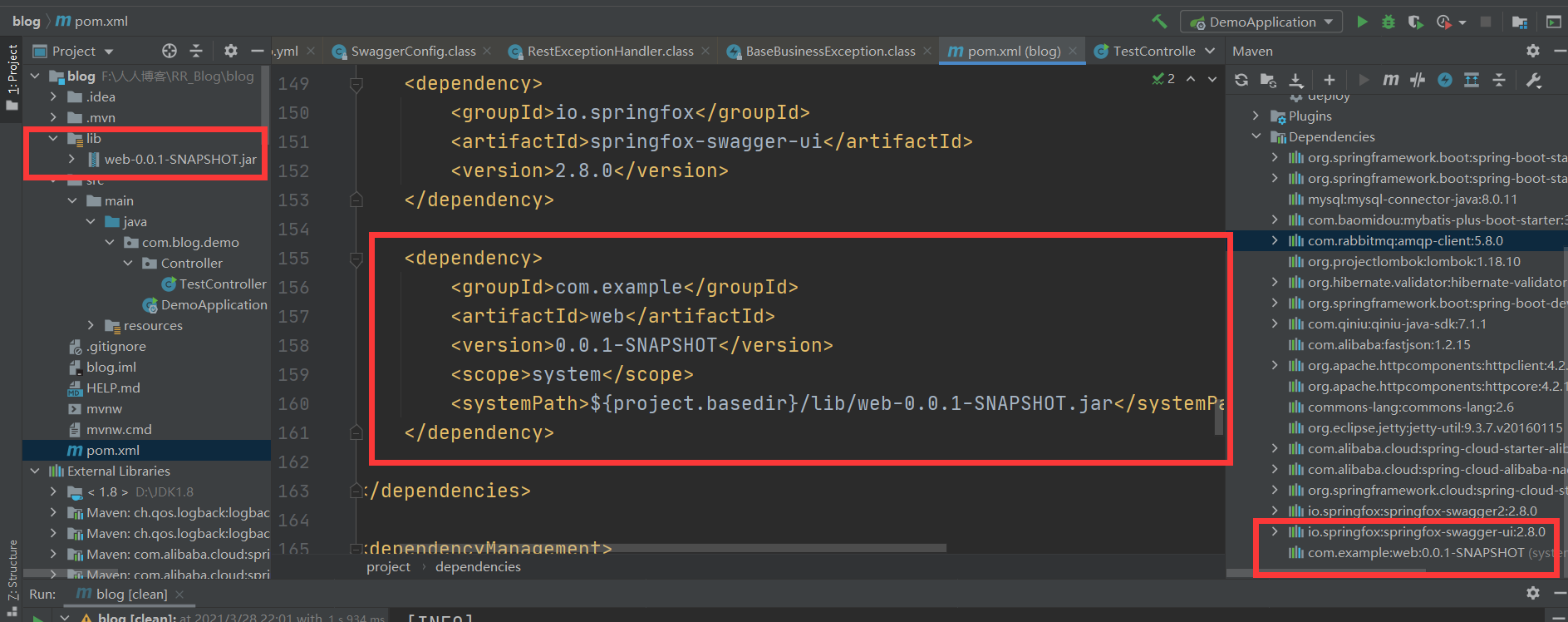Close the pom.xml (blog) tab
Screen dimensions: 1568x622
click(x=1073, y=51)
